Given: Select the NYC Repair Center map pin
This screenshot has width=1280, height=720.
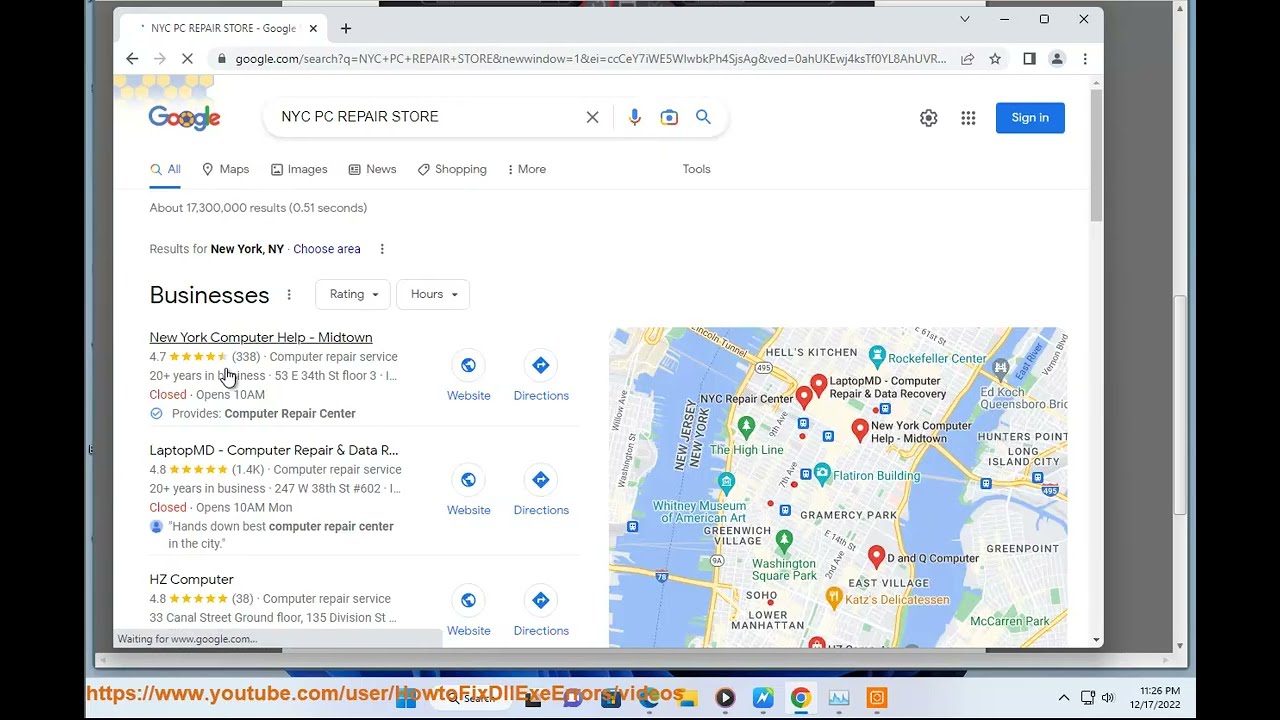Looking at the screenshot, I should [804, 399].
